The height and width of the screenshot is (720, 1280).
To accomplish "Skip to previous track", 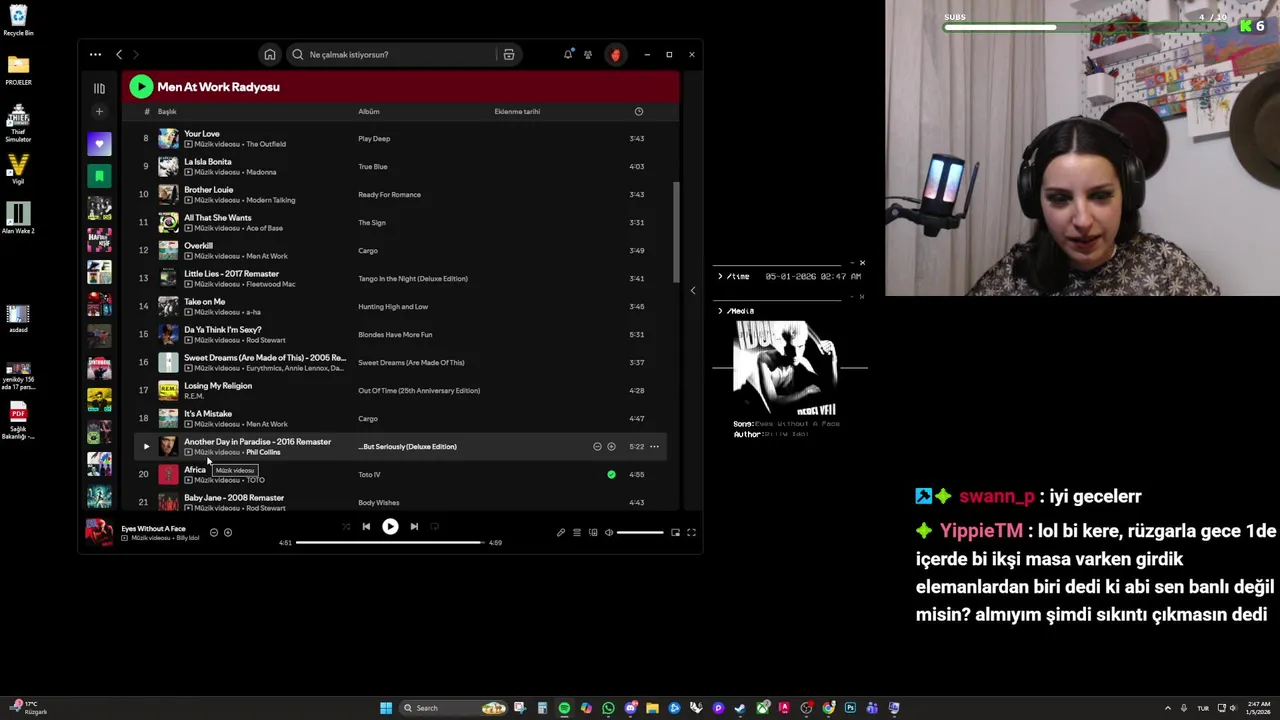I will point(366,526).
